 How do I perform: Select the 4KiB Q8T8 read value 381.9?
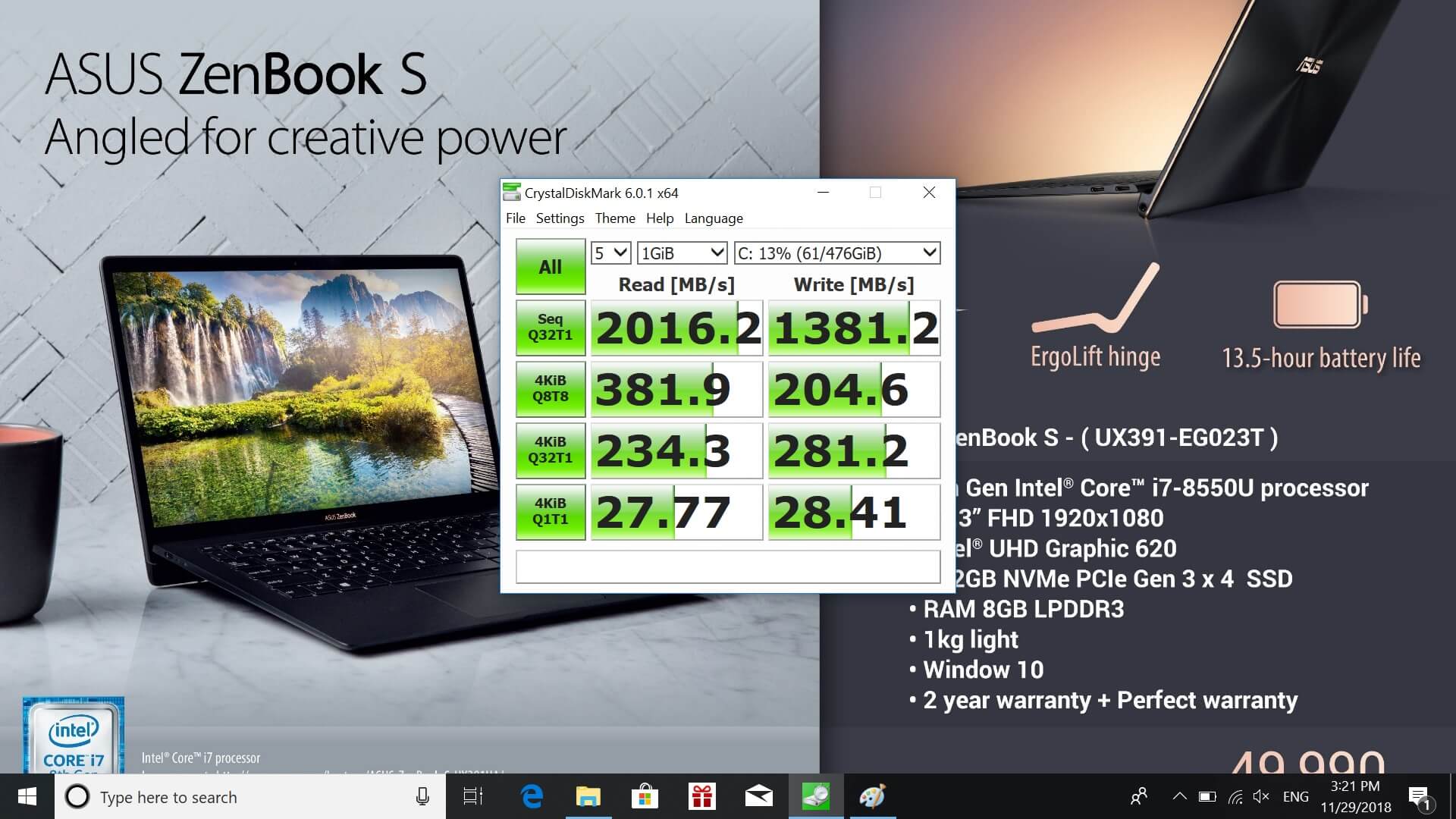[676, 389]
